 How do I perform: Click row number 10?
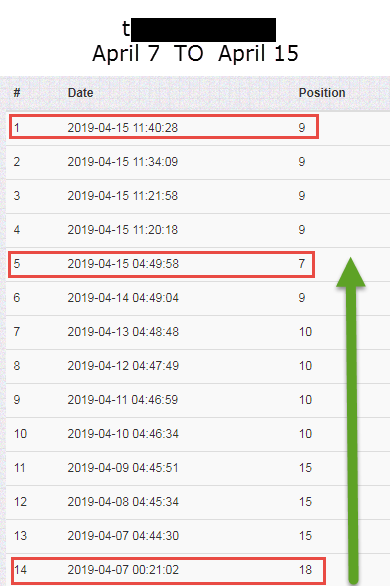[x=20, y=434]
